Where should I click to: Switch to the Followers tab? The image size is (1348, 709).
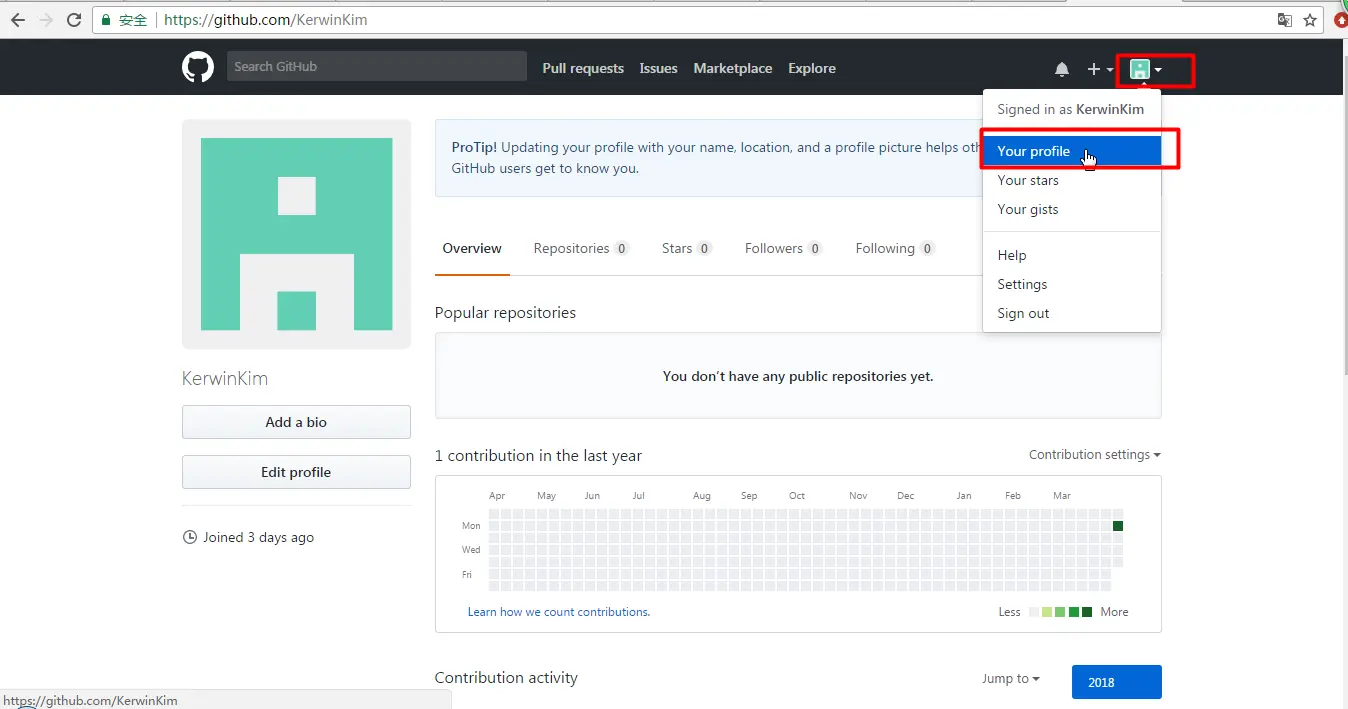click(x=783, y=248)
